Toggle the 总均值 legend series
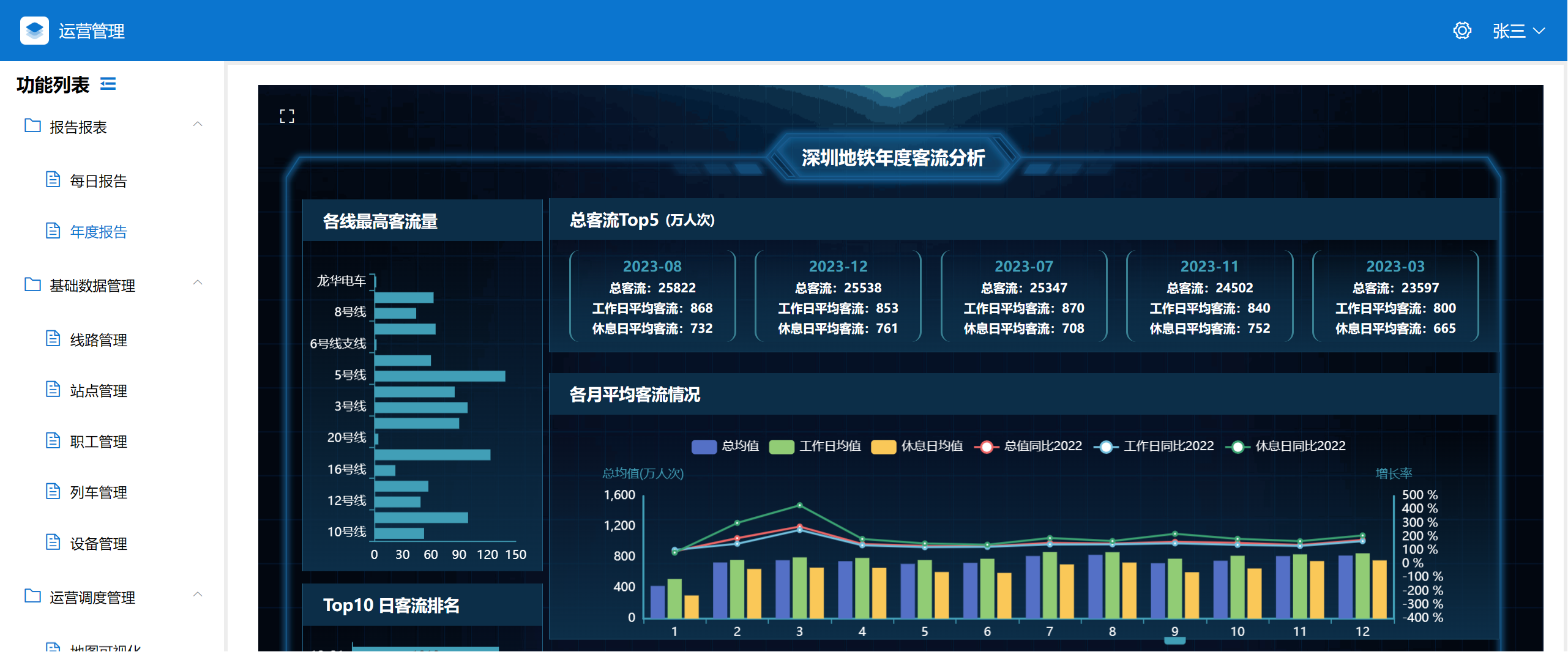 [x=725, y=446]
